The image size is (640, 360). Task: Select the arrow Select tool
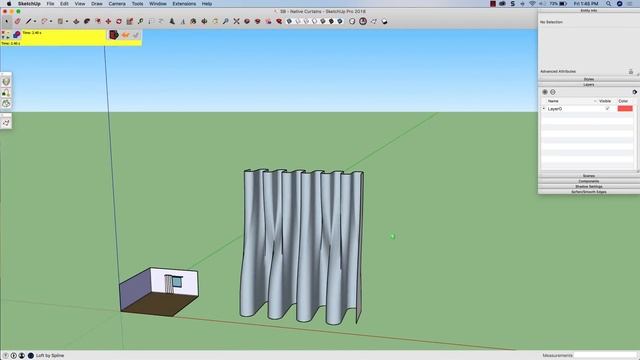(7, 21)
